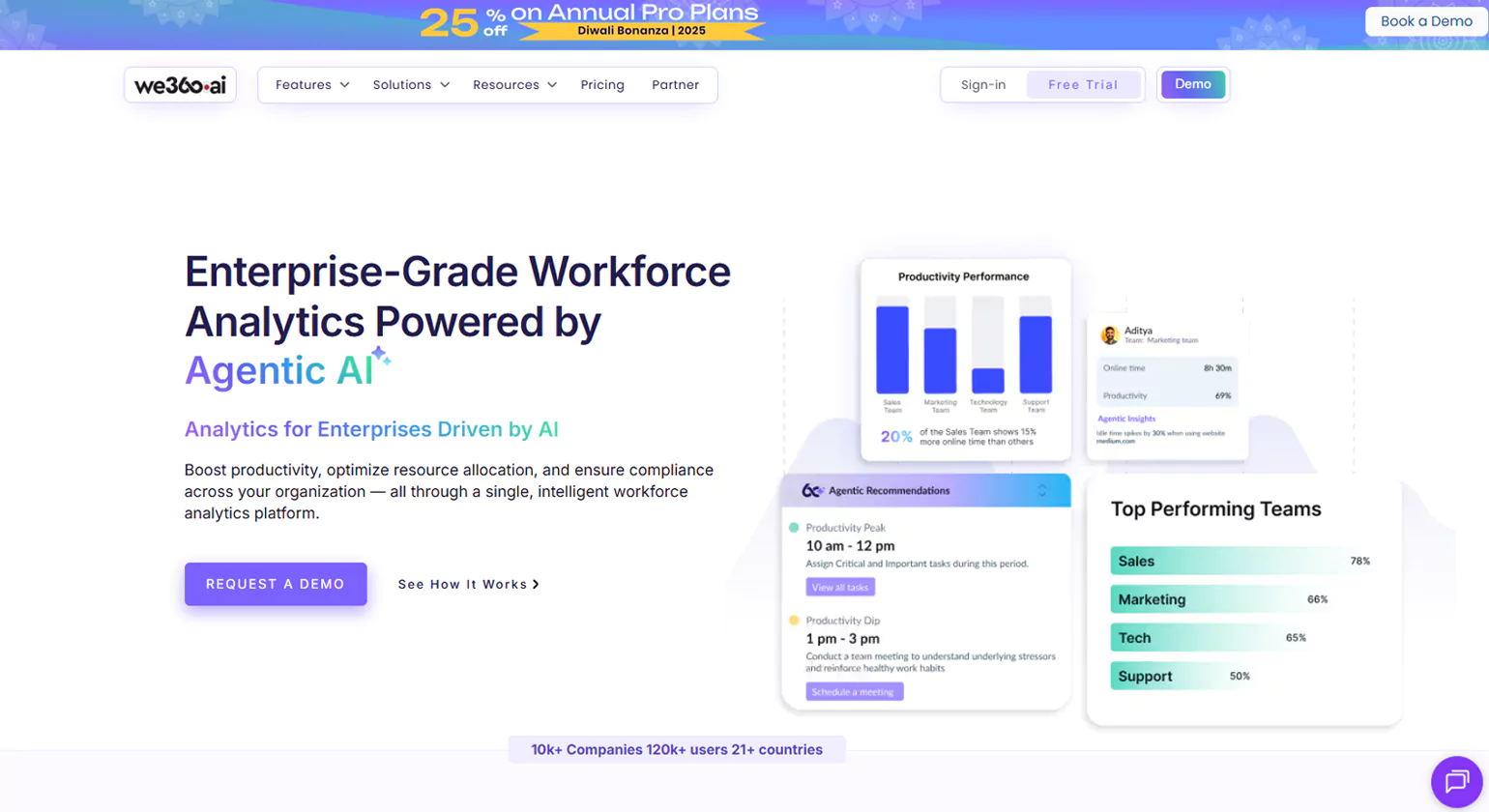Open the Solutions dropdown
Screen dimensions: 1489x812
tap(411, 85)
